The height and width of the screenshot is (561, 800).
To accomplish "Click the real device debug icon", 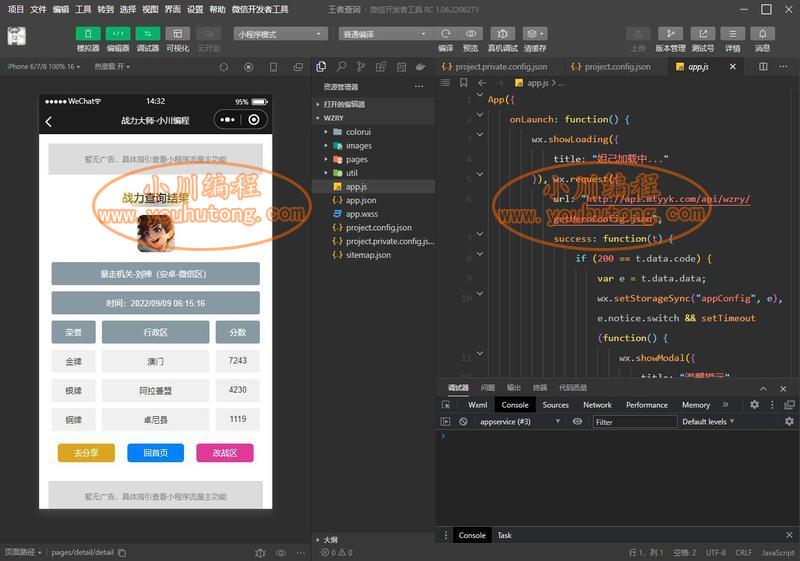I will [503, 34].
